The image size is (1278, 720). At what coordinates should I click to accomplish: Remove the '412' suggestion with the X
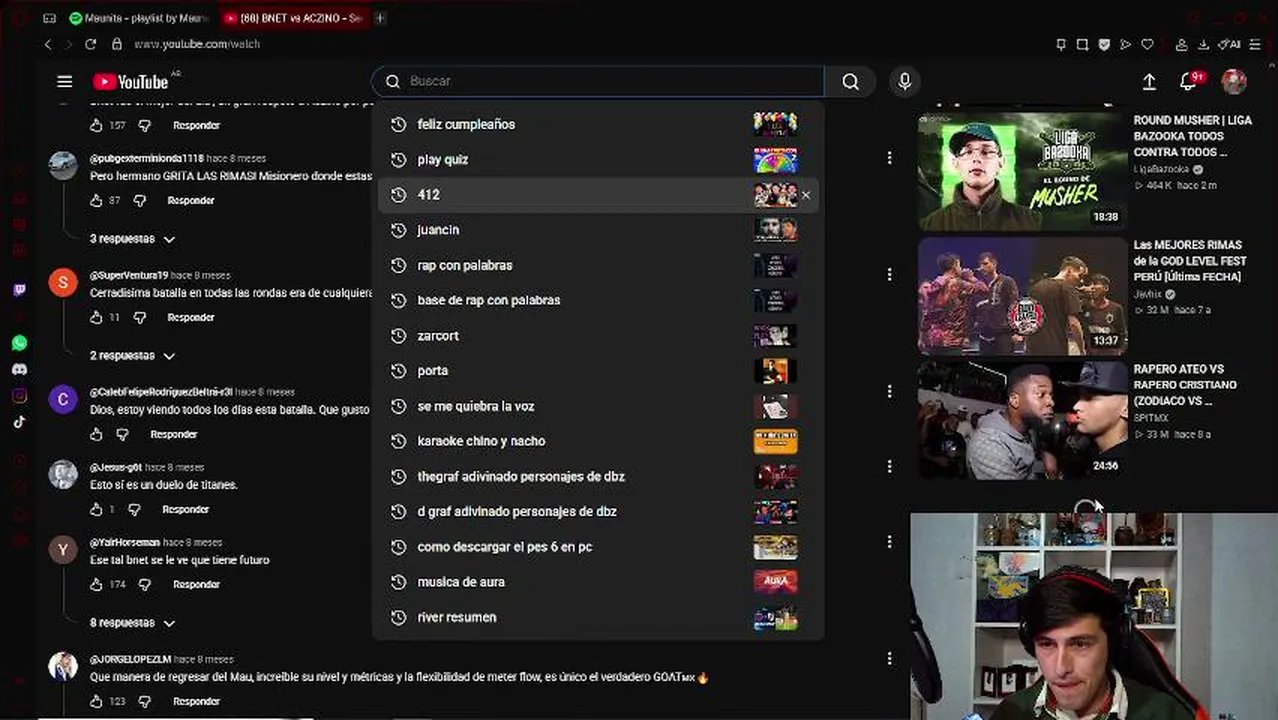(806, 195)
